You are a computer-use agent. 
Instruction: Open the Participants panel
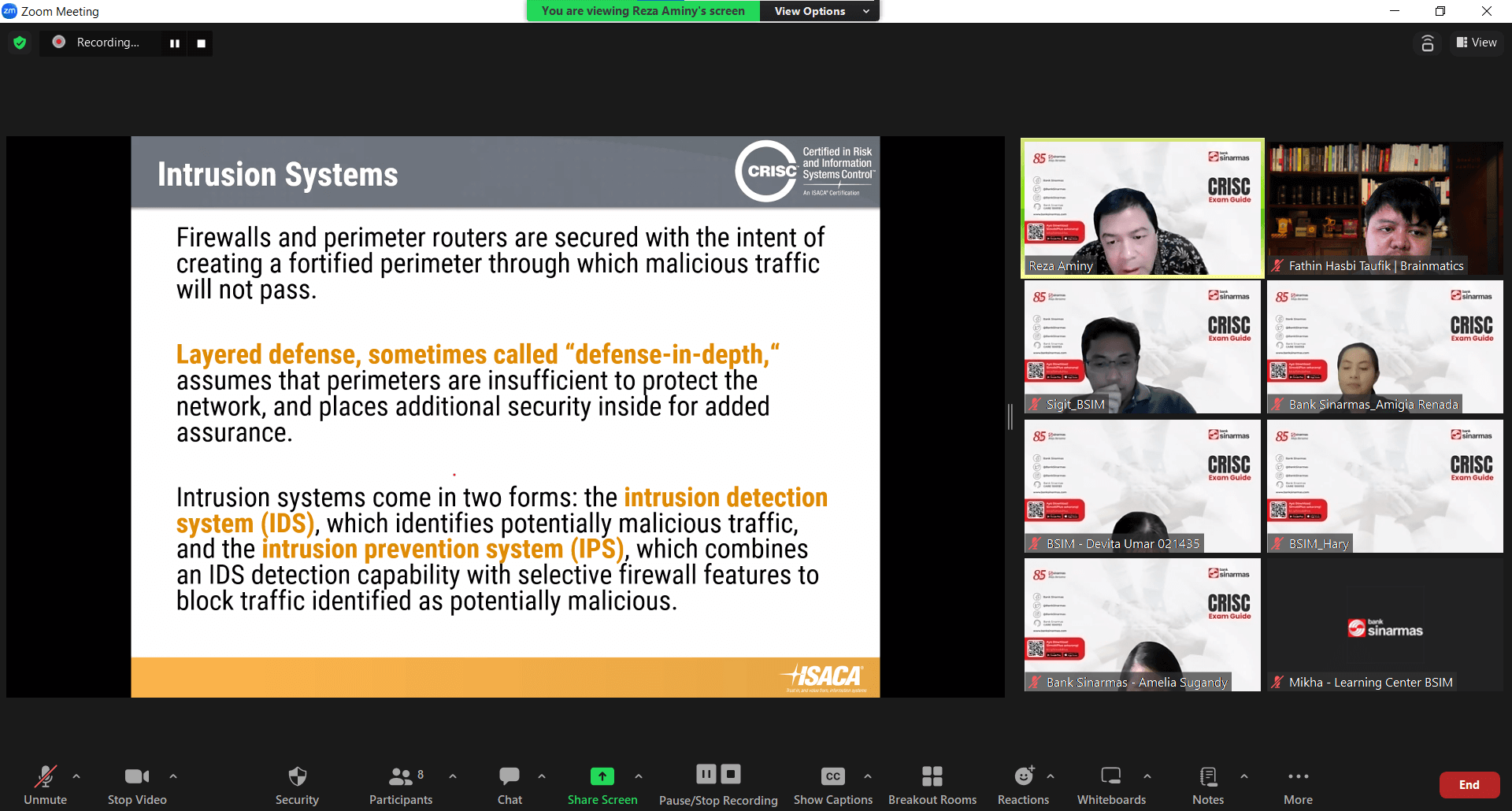401,784
